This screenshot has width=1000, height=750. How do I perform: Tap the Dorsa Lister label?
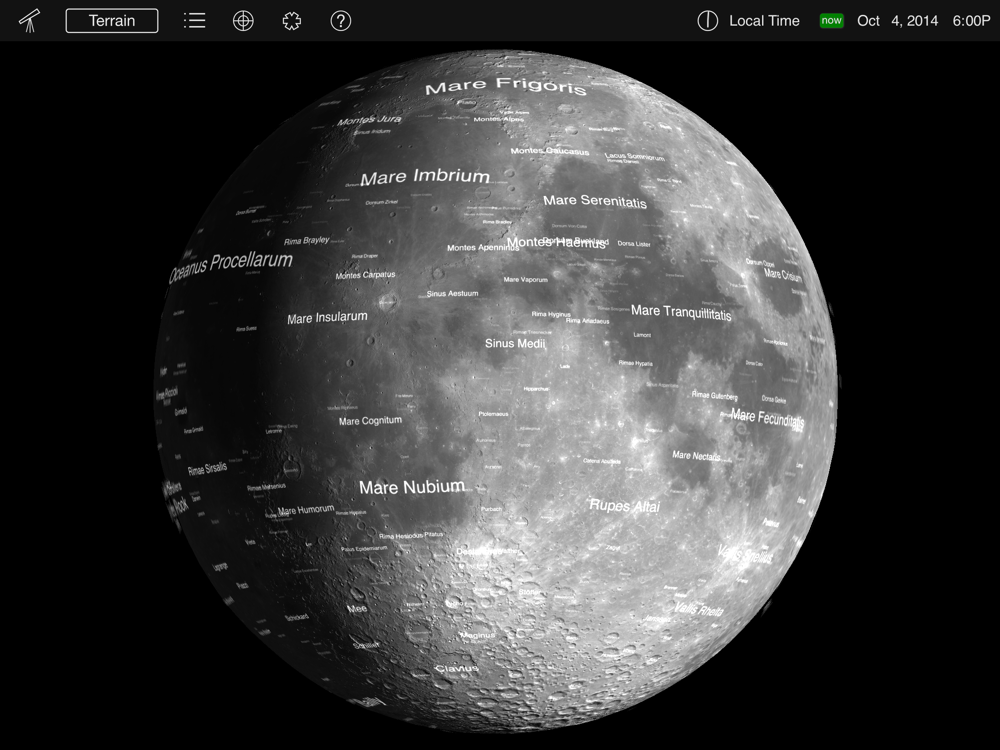click(634, 244)
